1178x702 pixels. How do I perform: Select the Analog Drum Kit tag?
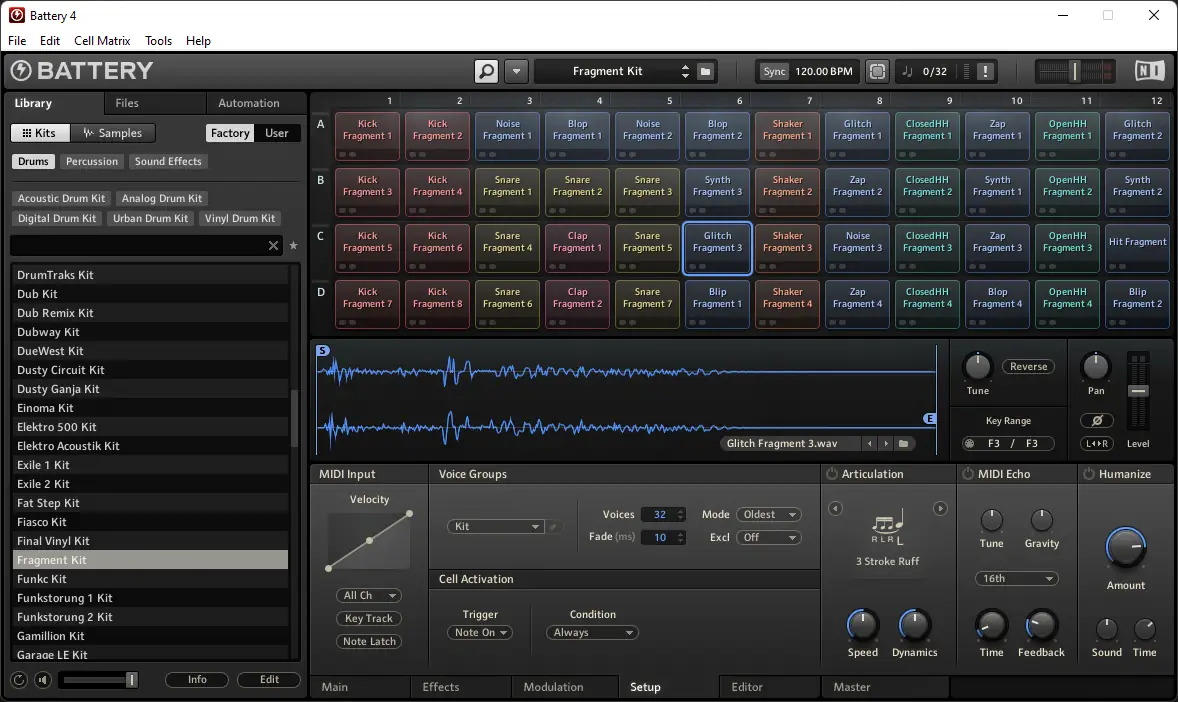tap(162, 198)
